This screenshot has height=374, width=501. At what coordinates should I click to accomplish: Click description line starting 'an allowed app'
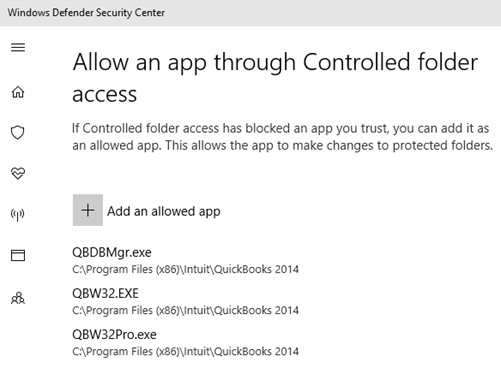tap(282, 146)
